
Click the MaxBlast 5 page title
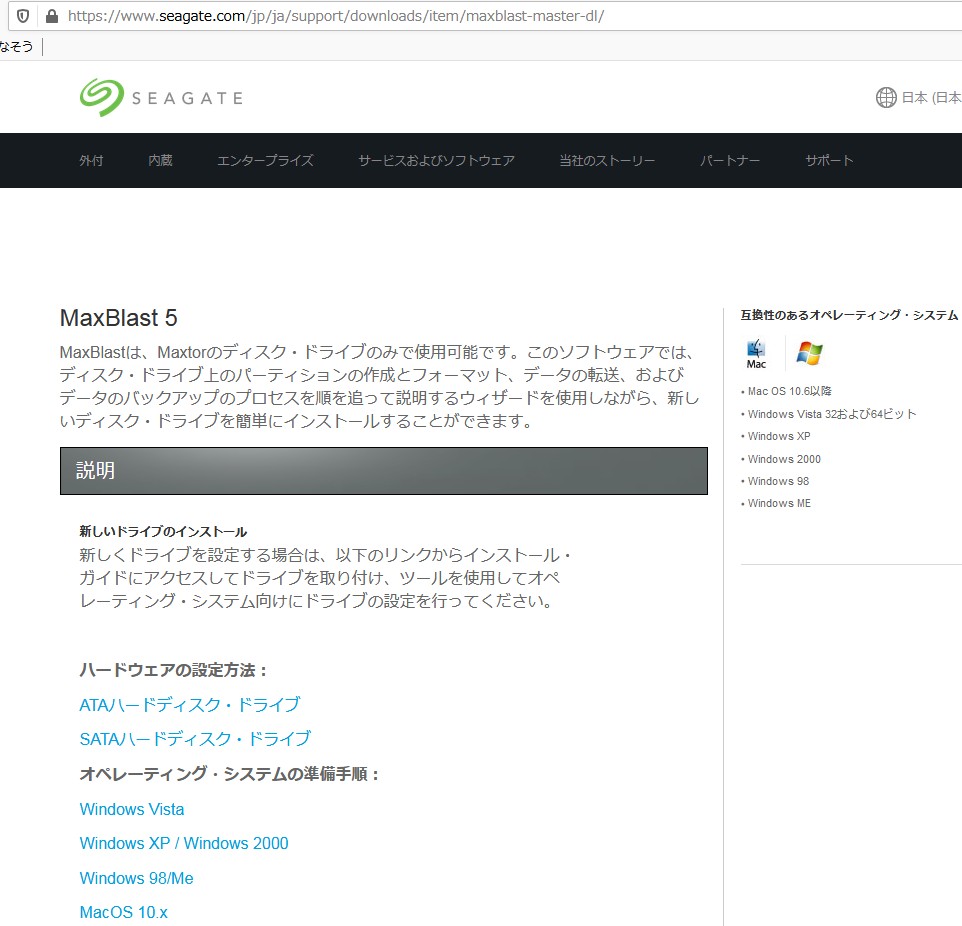click(118, 318)
